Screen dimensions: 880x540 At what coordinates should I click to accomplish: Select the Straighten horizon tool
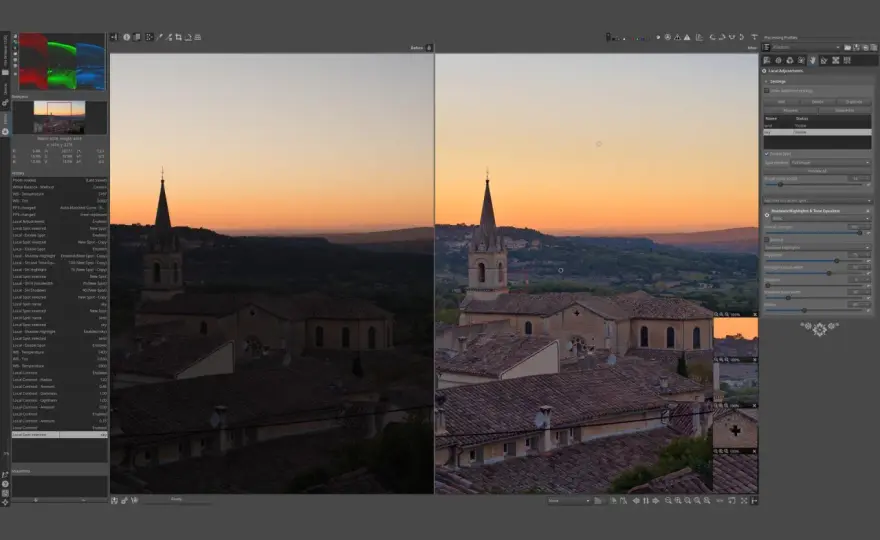(x=188, y=37)
